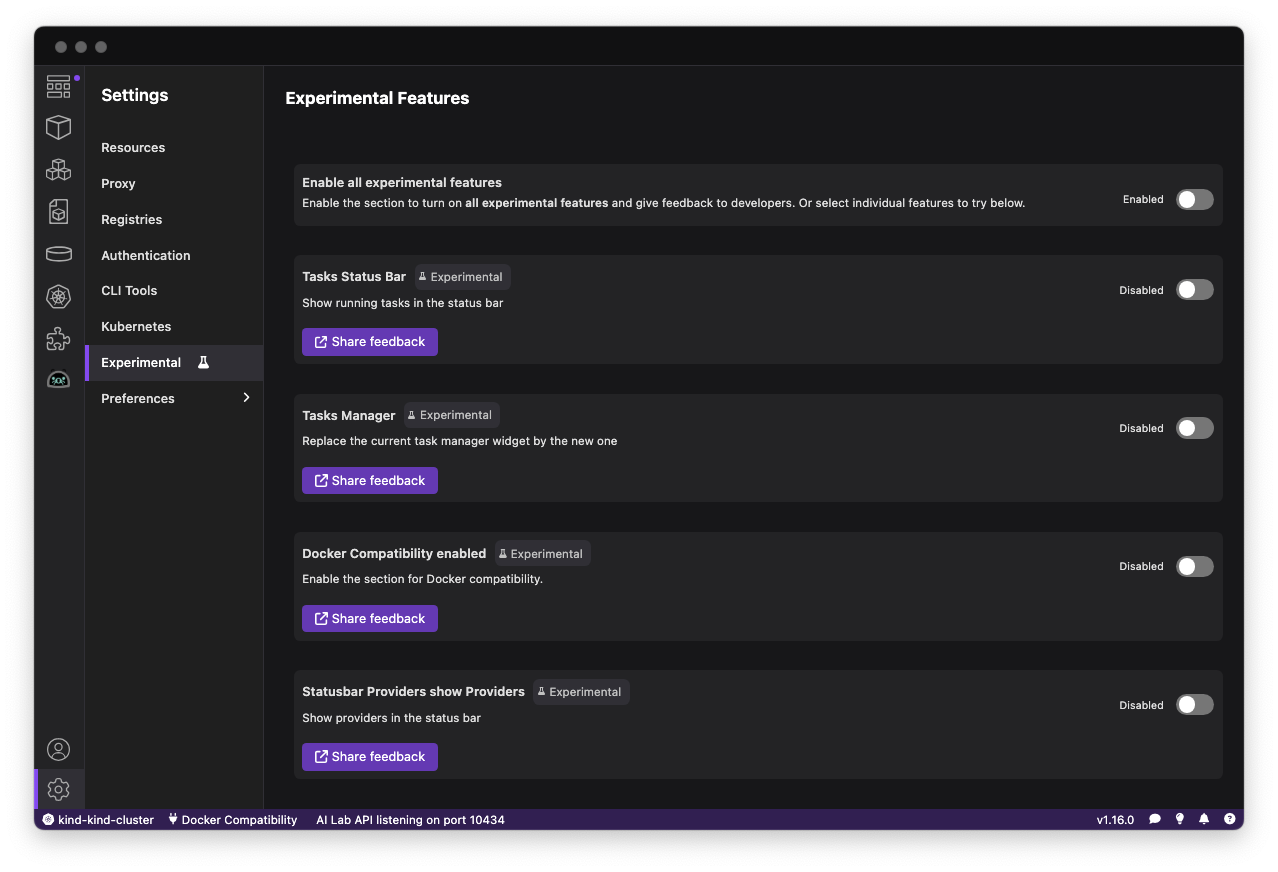The height and width of the screenshot is (872, 1278).
Task: Open the feedback speech bubble in status bar
Action: click(1154, 819)
